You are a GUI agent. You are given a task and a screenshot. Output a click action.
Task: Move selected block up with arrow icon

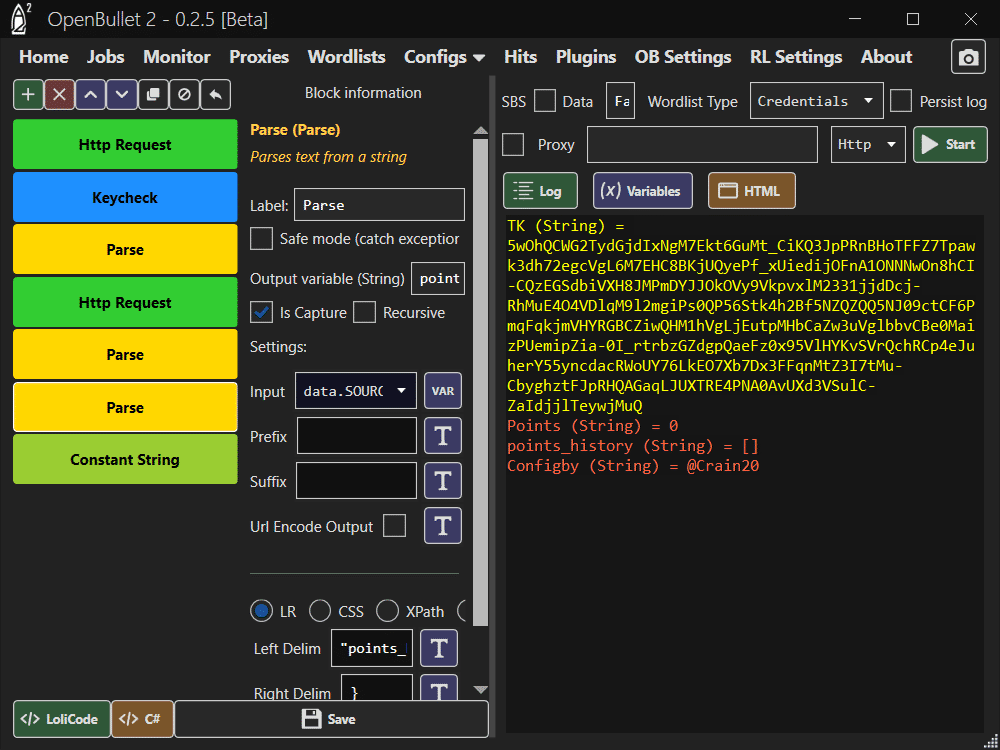tap(90, 95)
